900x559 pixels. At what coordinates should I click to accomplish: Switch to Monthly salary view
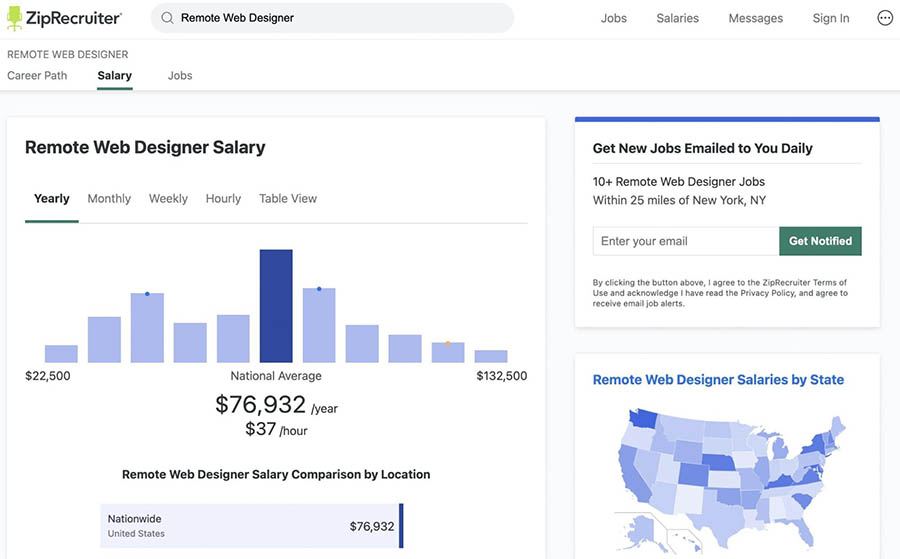(x=109, y=199)
